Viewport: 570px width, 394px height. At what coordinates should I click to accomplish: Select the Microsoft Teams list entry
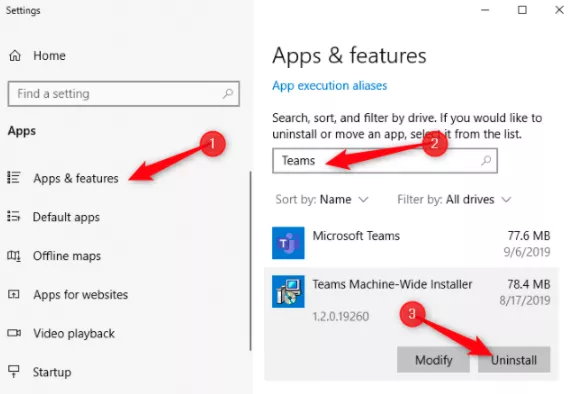coord(411,243)
